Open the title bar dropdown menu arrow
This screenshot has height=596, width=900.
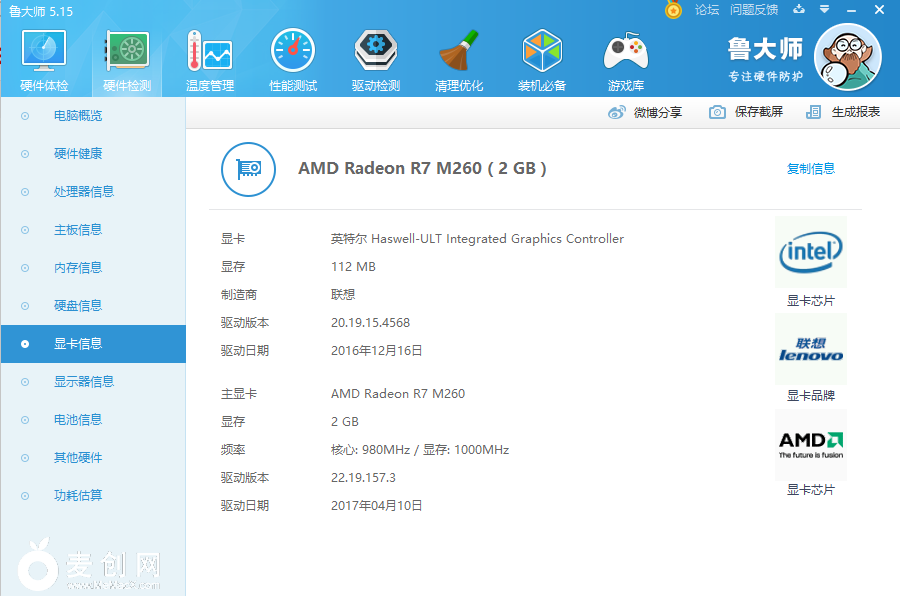[823, 10]
